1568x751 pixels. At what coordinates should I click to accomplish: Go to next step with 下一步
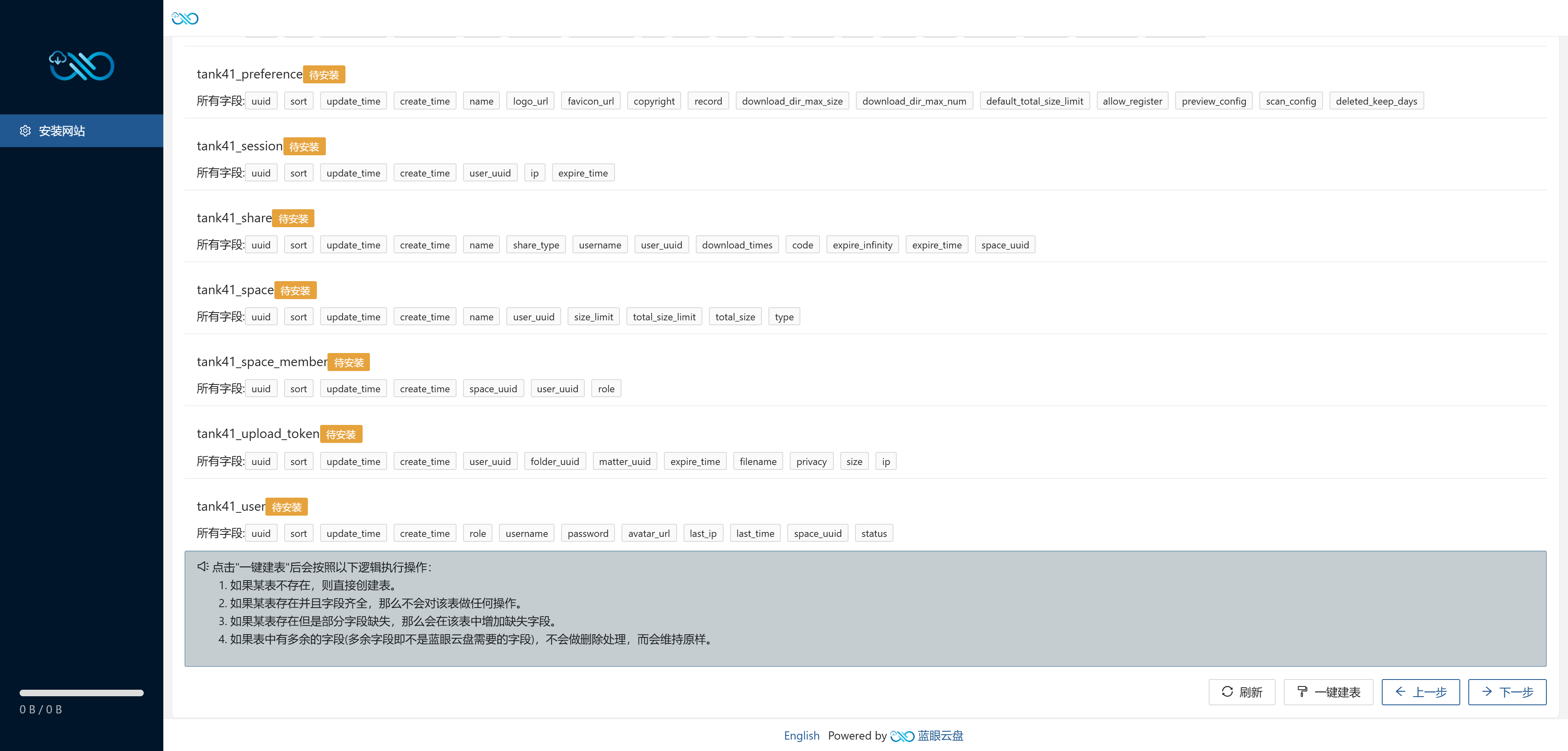(x=1506, y=692)
